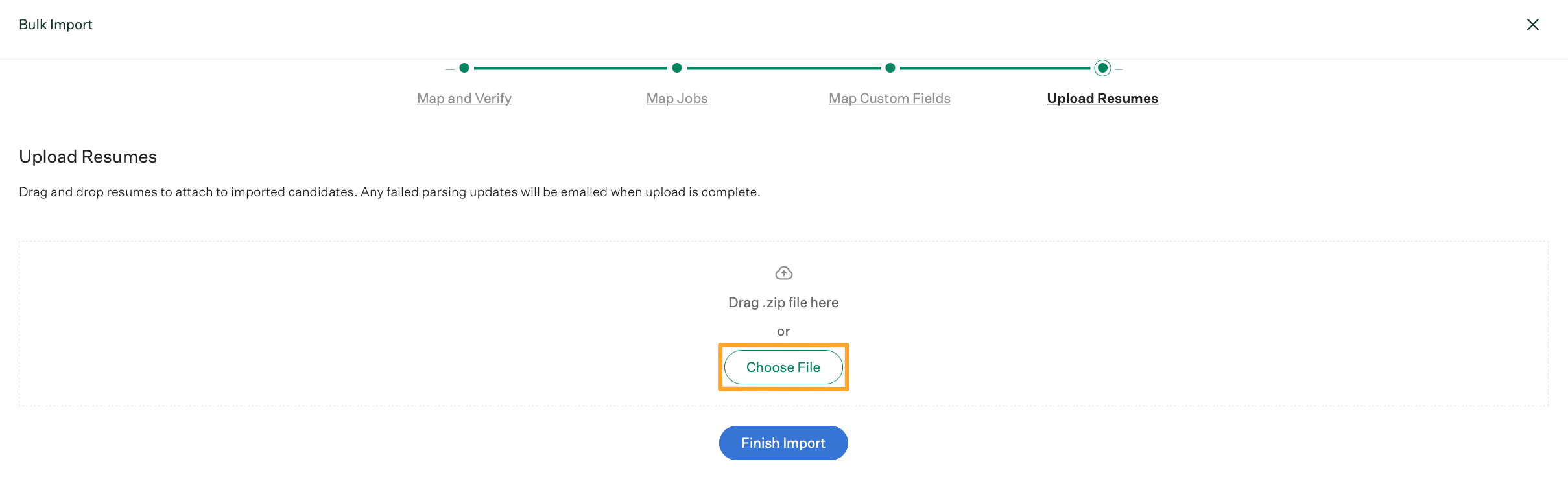The image size is (1568, 477).
Task: Click progress line between Map Jobs and Custom Fields
Action: pos(783,68)
